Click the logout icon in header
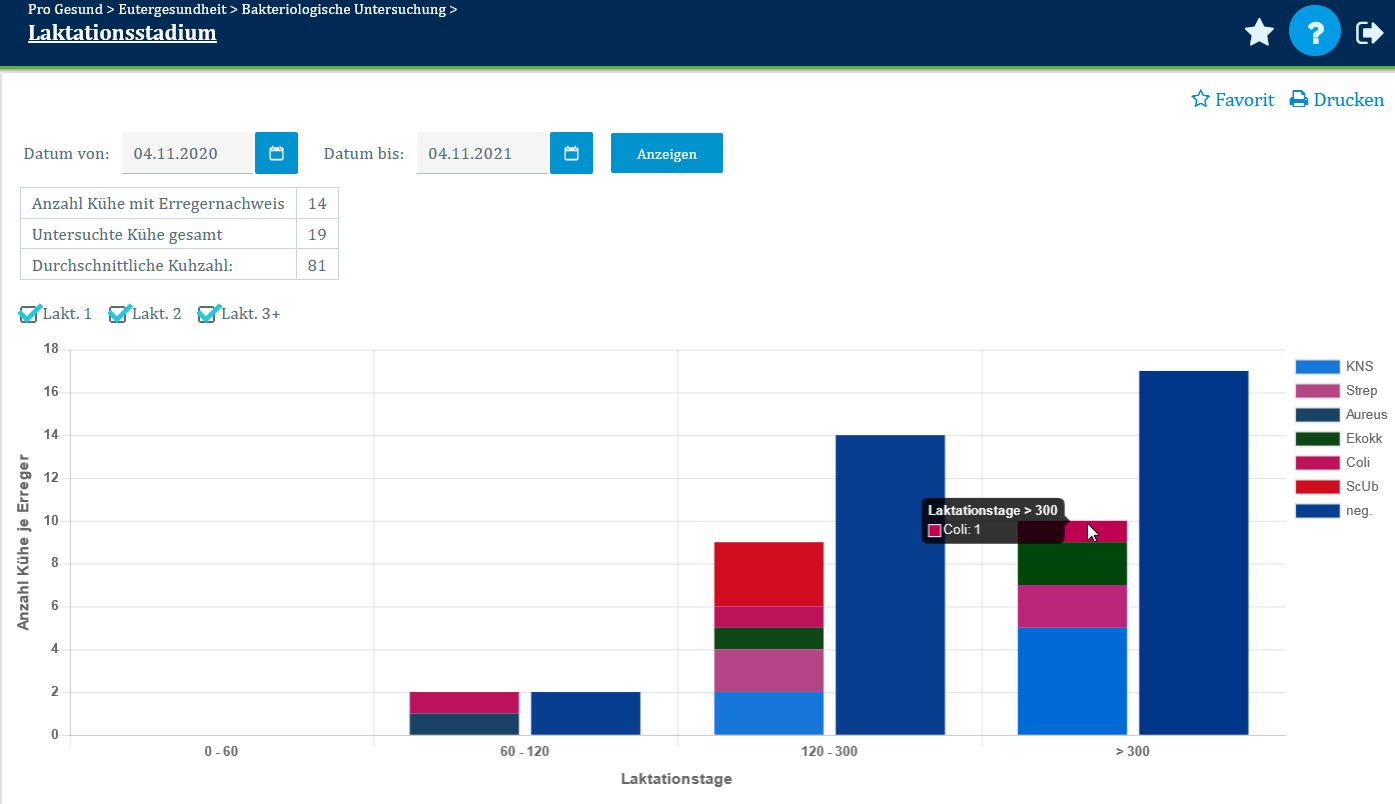This screenshot has width=1395, height=804. [1368, 33]
